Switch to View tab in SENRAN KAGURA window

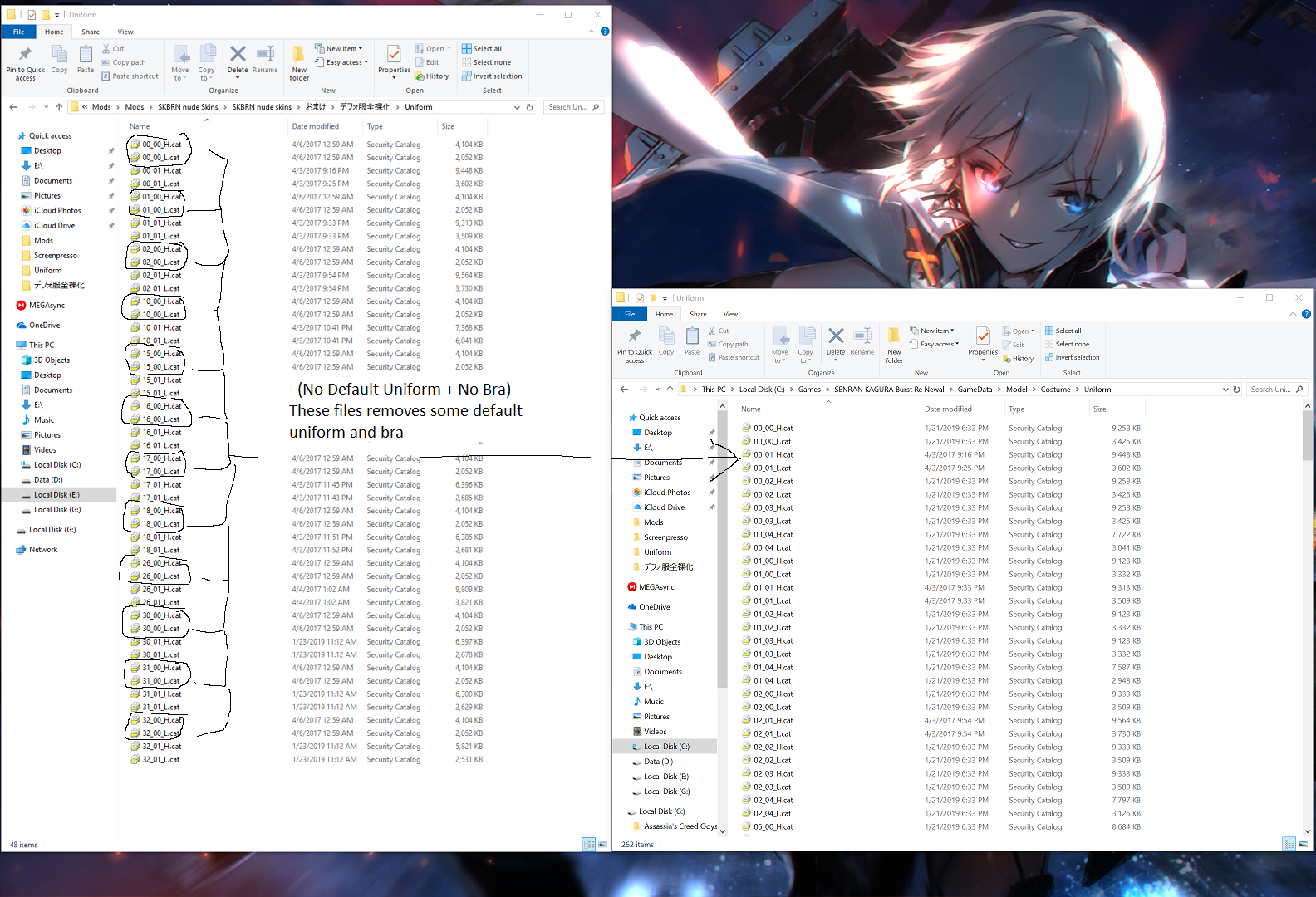pyautogui.click(x=730, y=314)
